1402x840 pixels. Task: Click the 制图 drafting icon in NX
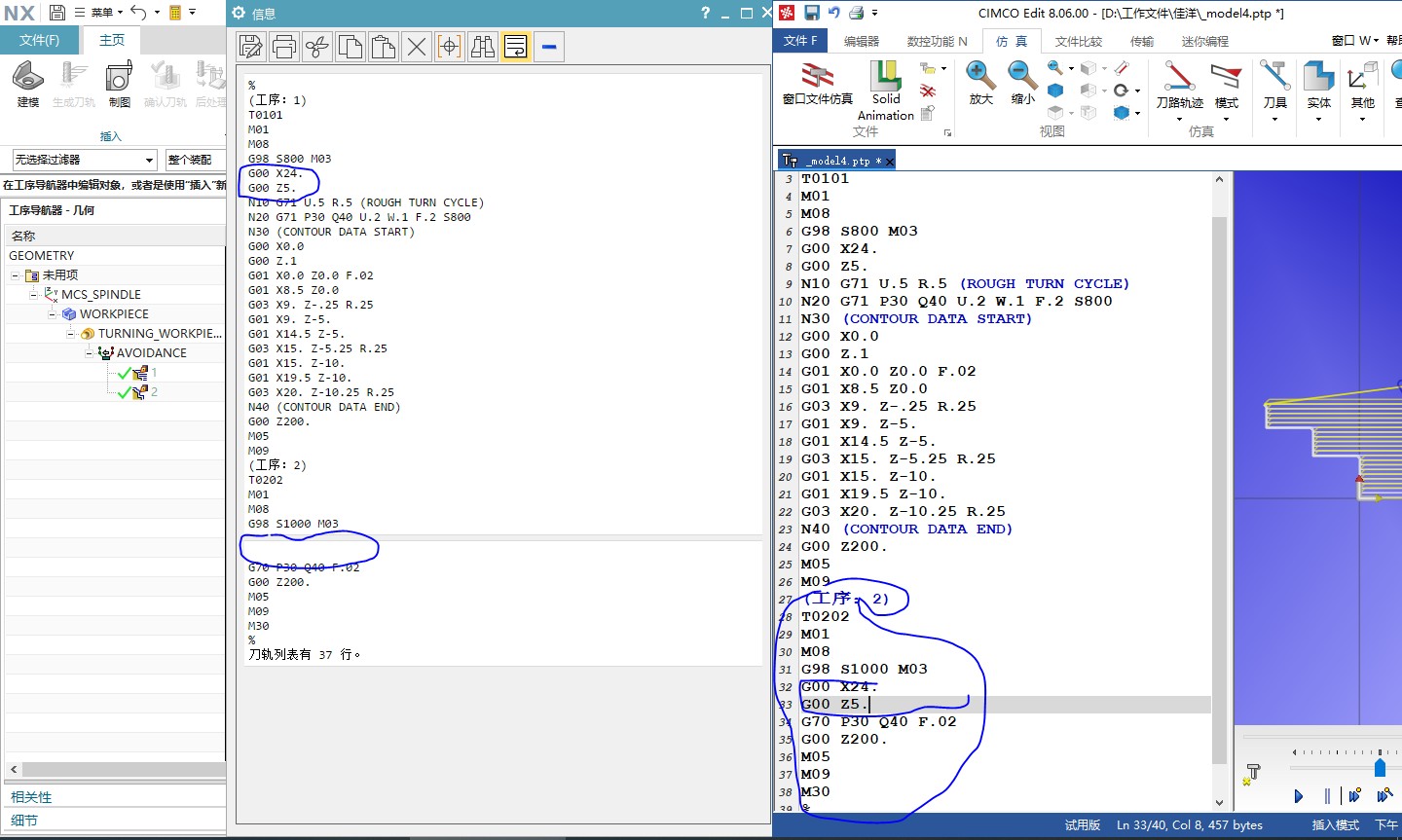(119, 84)
